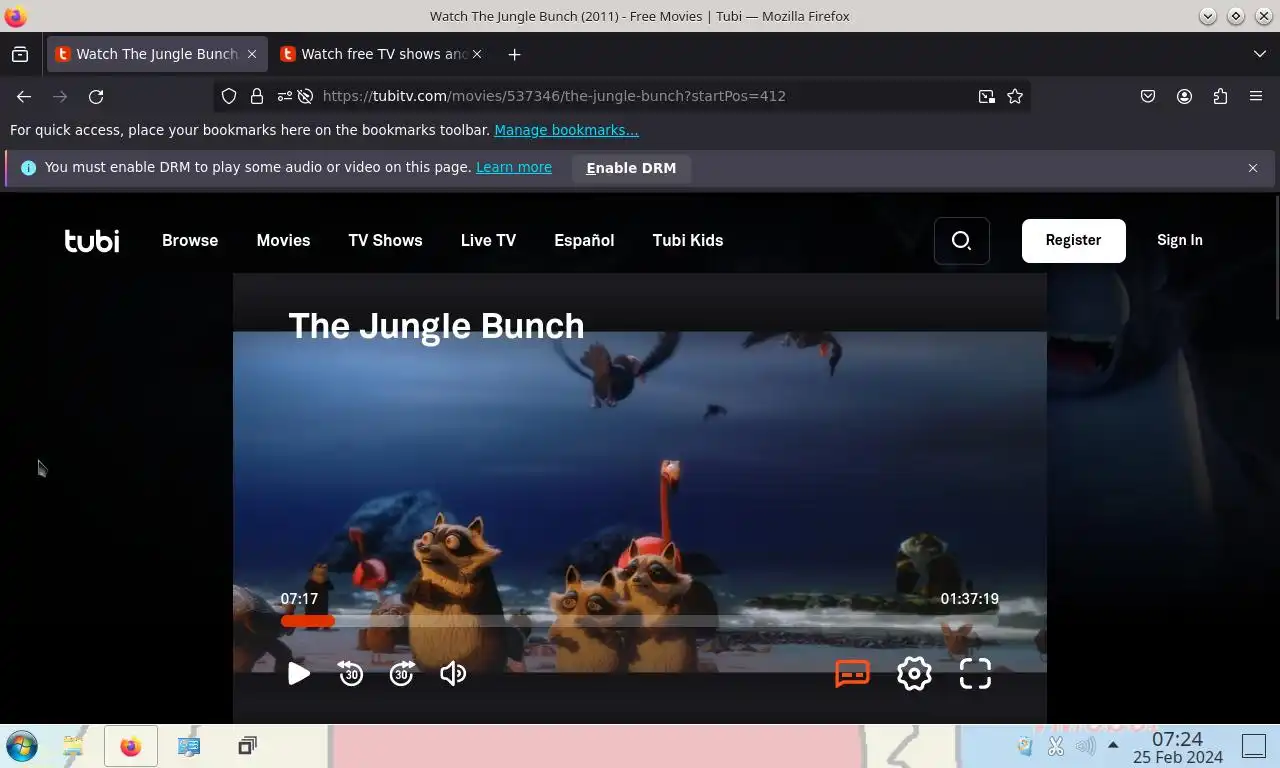The width and height of the screenshot is (1280, 768).
Task: Click the Register button
Action: (1074, 241)
